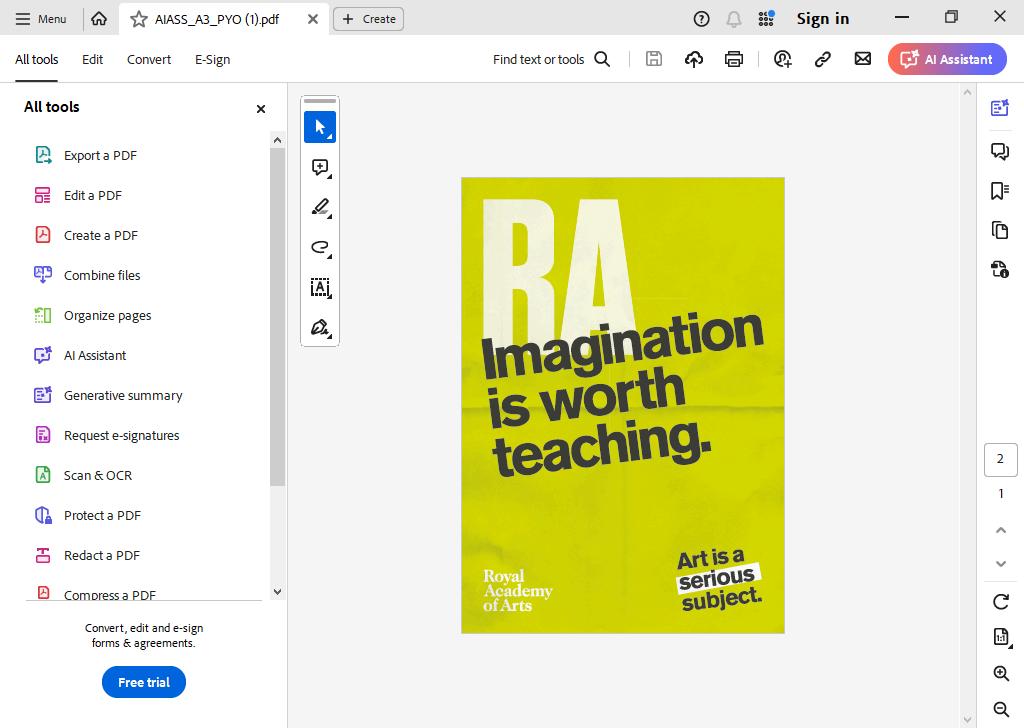Close the All tools panel
This screenshot has height=728, width=1024.
tap(261, 109)
